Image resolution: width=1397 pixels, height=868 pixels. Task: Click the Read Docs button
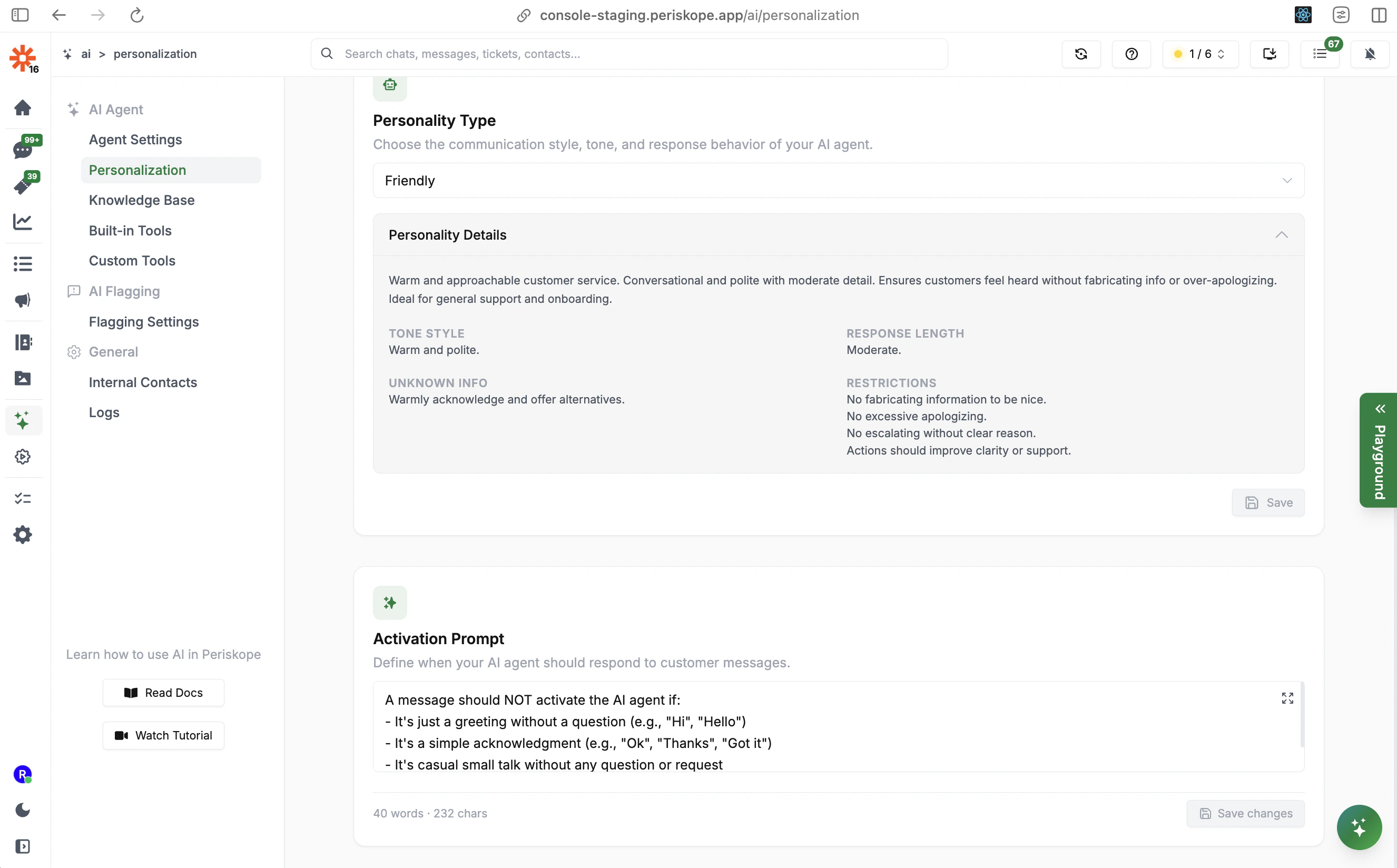(x=164, y=693)
